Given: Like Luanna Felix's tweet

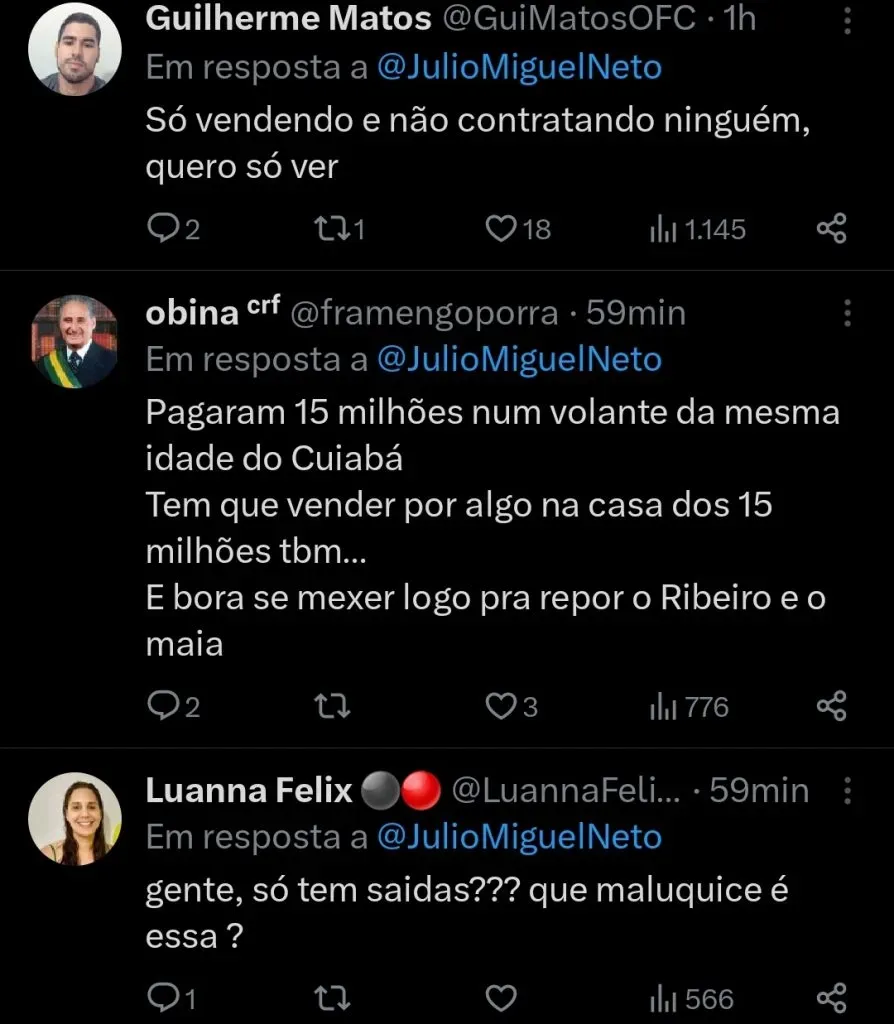Looking at the screenshot, I should tap(500, 998).
